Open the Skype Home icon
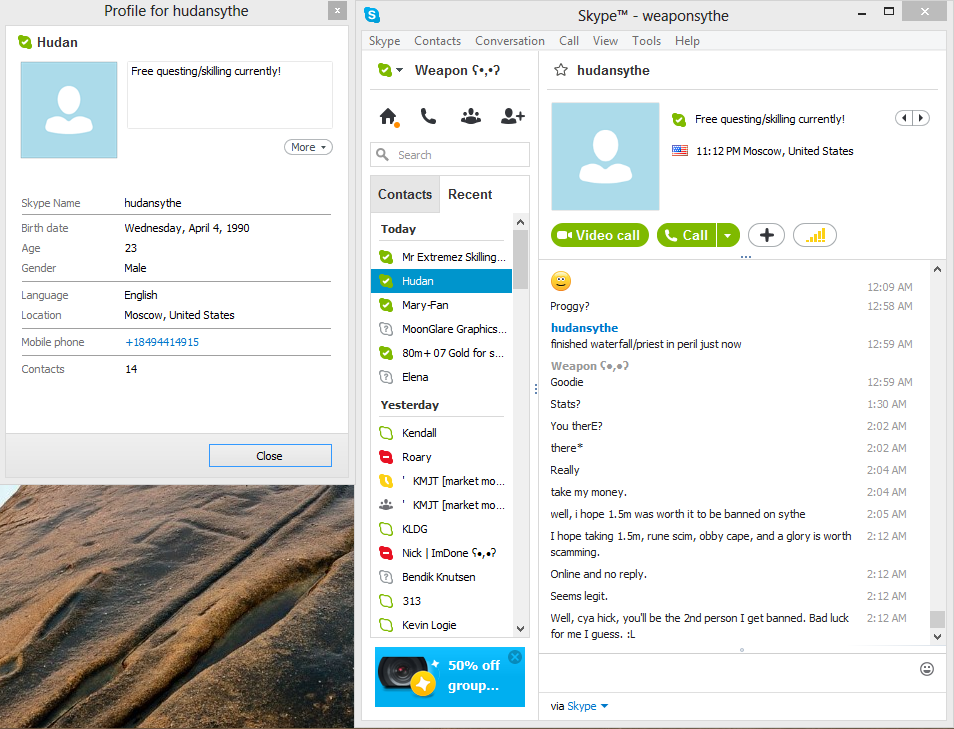The image size is (954, 729). click(388, 116)
